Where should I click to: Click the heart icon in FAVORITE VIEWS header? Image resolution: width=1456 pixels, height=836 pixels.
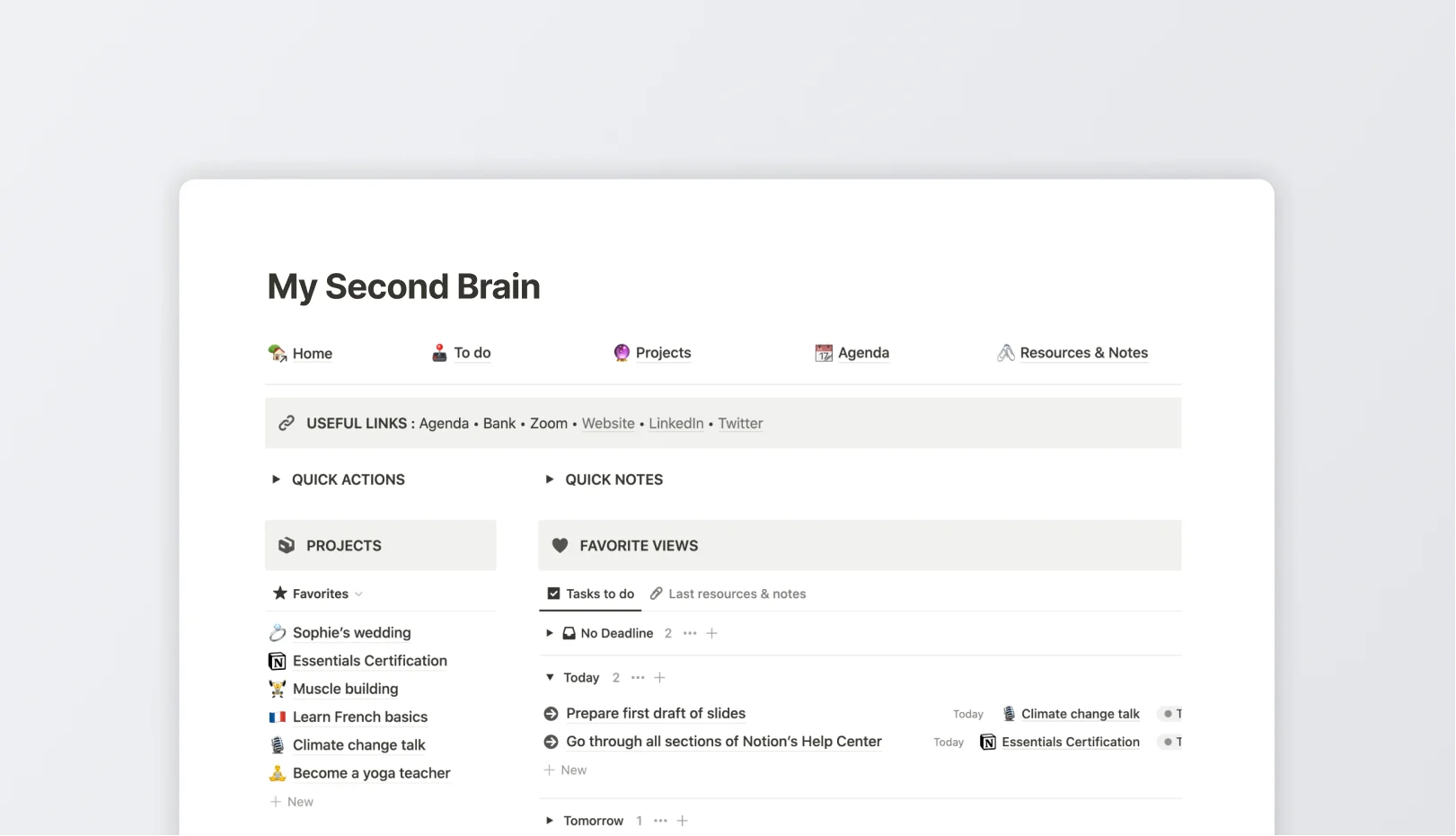(560, 545)
